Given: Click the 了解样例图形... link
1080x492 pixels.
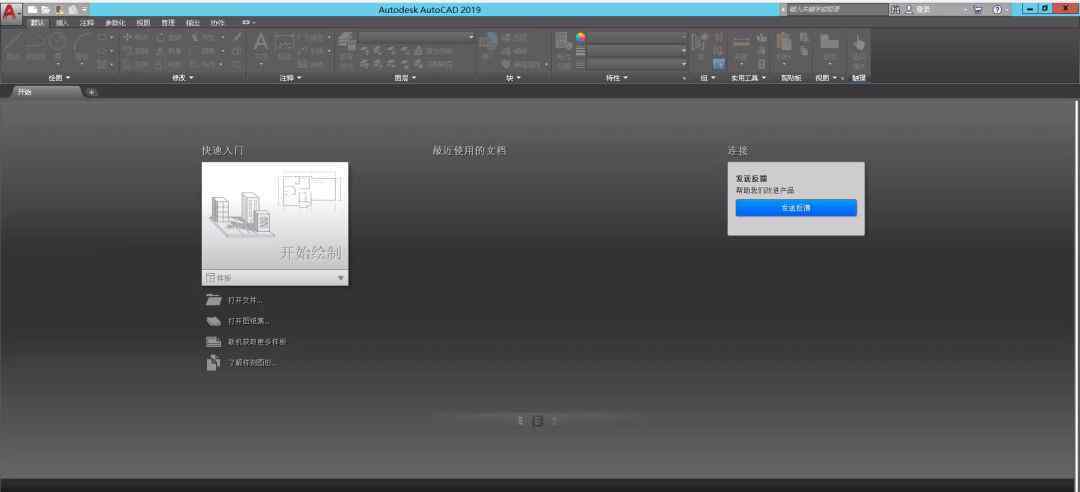Looking at the screenshot, I should (252, 362).
